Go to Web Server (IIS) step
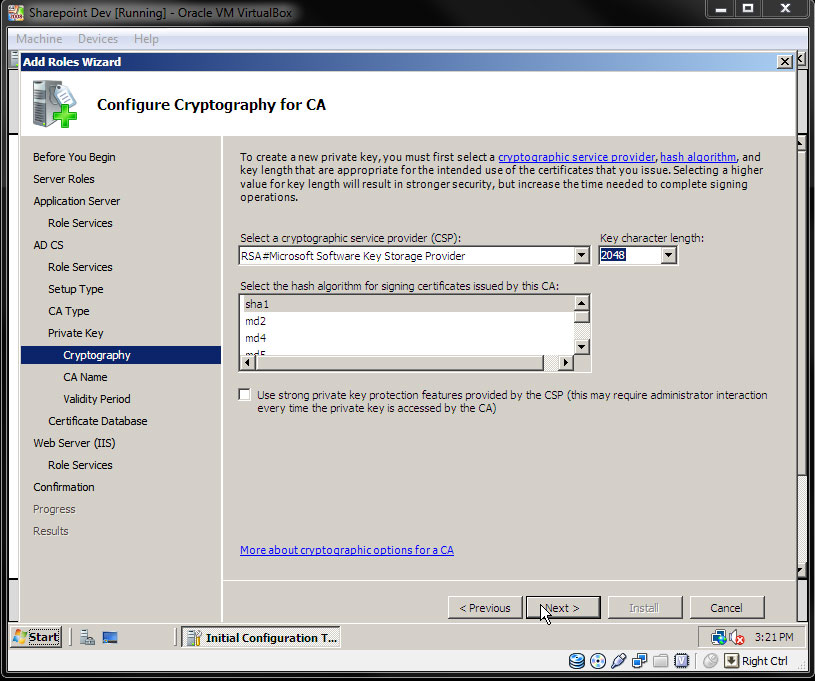 coord(74,443)
